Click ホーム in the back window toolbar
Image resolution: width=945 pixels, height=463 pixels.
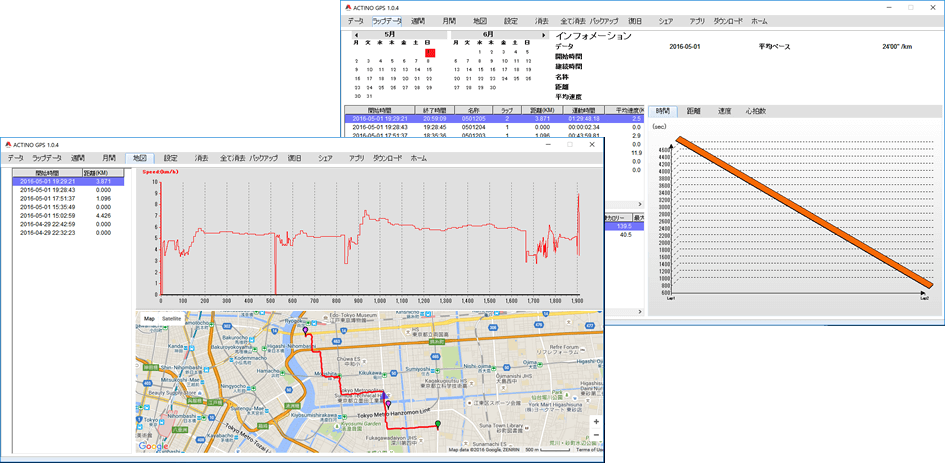pyautogui.click(x=759, y=21)
